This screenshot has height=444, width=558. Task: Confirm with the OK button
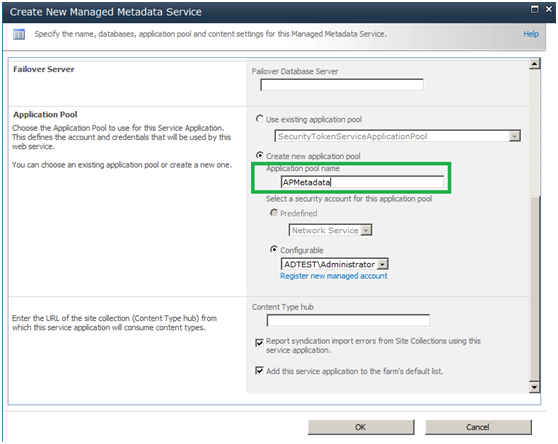pos(361,427)
